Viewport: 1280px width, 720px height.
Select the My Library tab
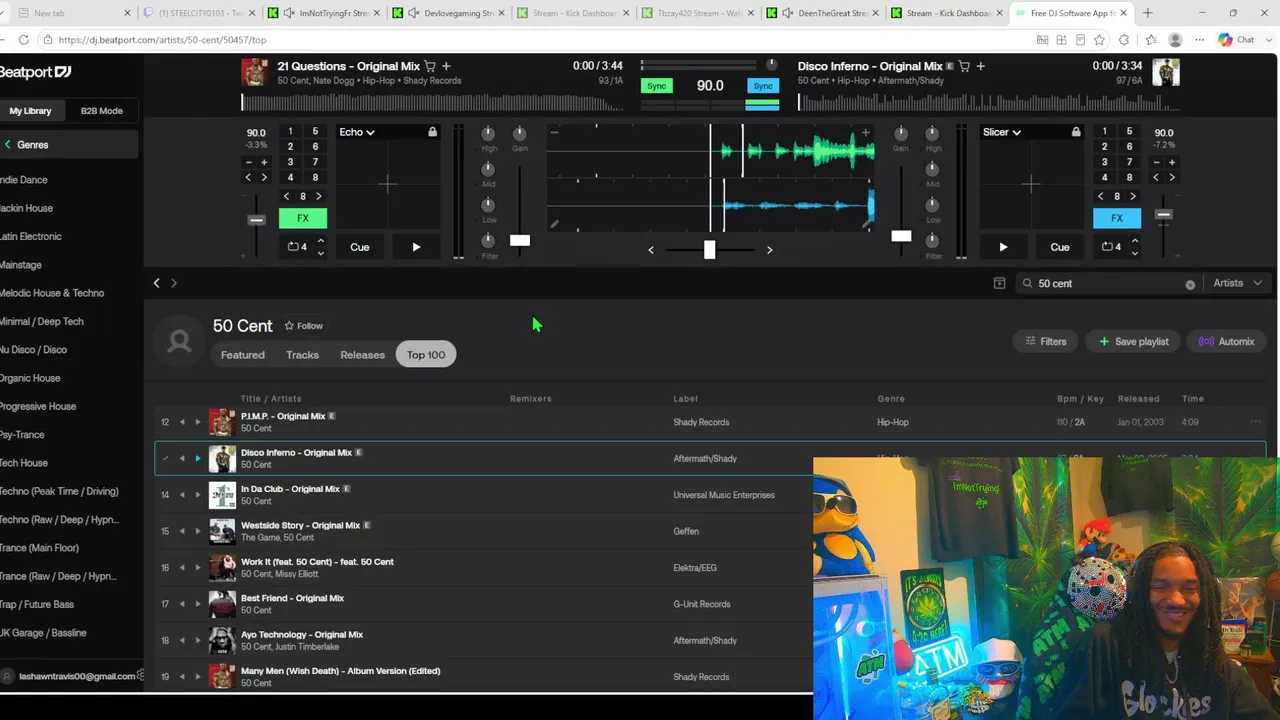coord(30,111)
